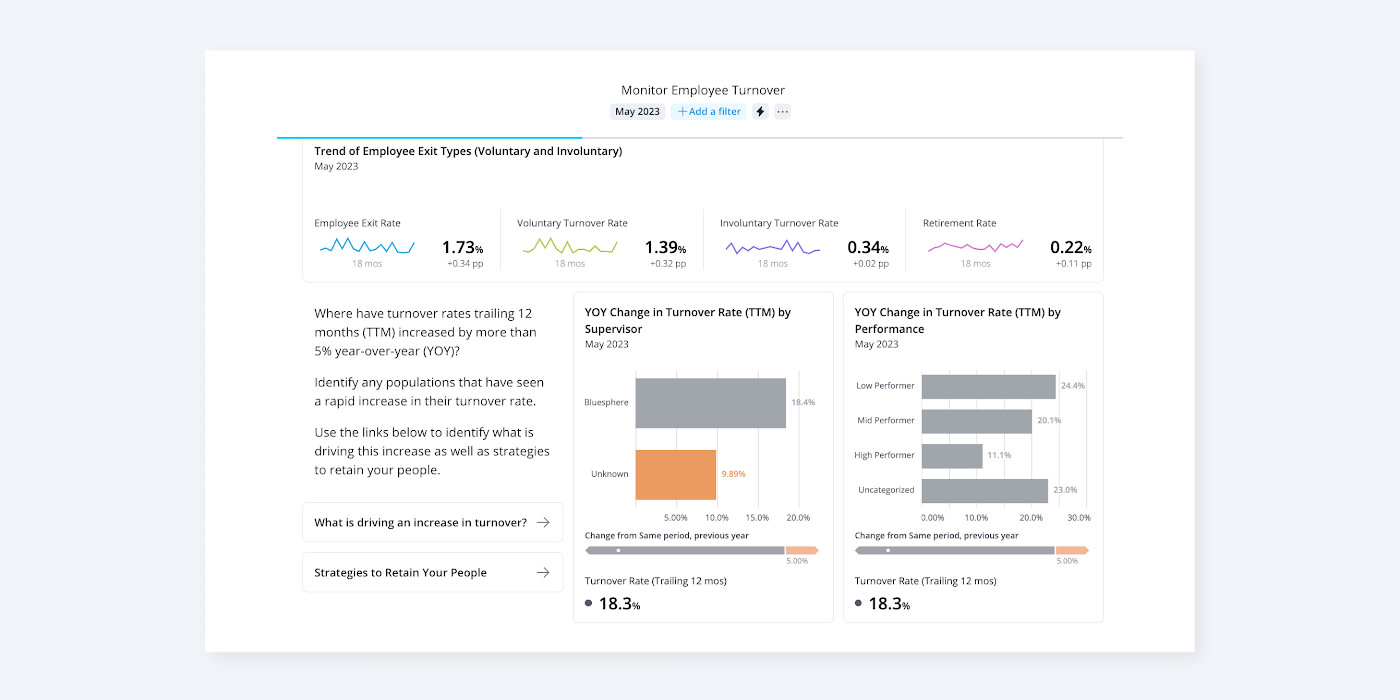Click the lightning bolt icon
1400x700 pixels.
pyautogui.click(x=760, y=112)
